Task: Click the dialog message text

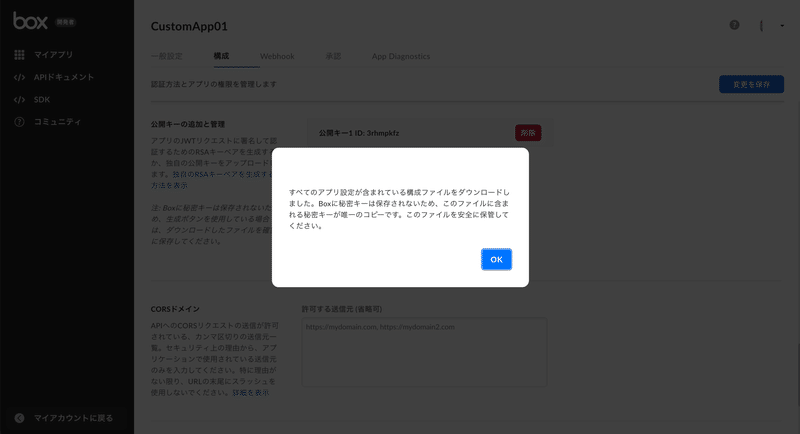Action: tap(399, 209)
